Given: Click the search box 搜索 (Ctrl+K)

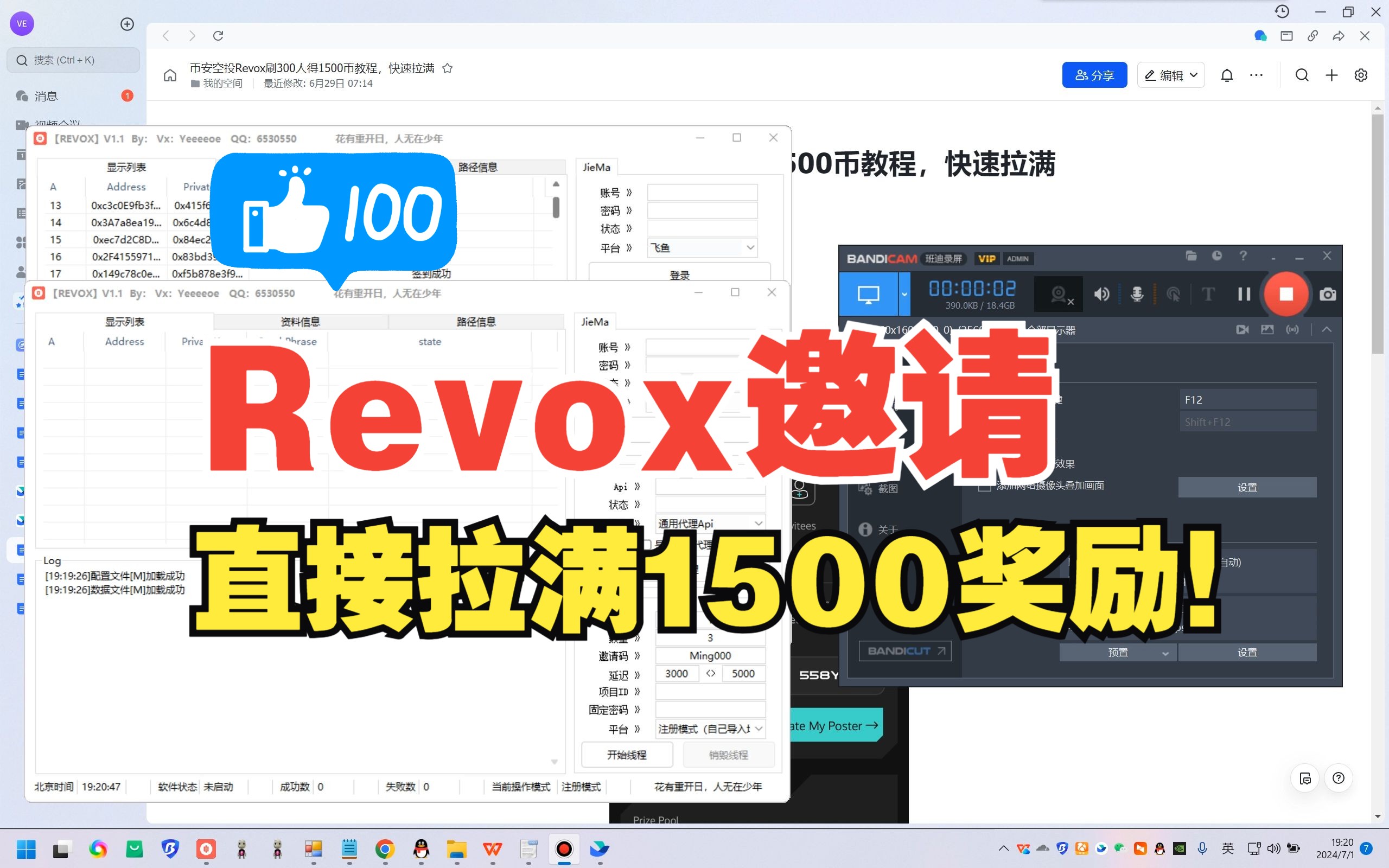Looking at the screenshot, I should click(73, 60).
